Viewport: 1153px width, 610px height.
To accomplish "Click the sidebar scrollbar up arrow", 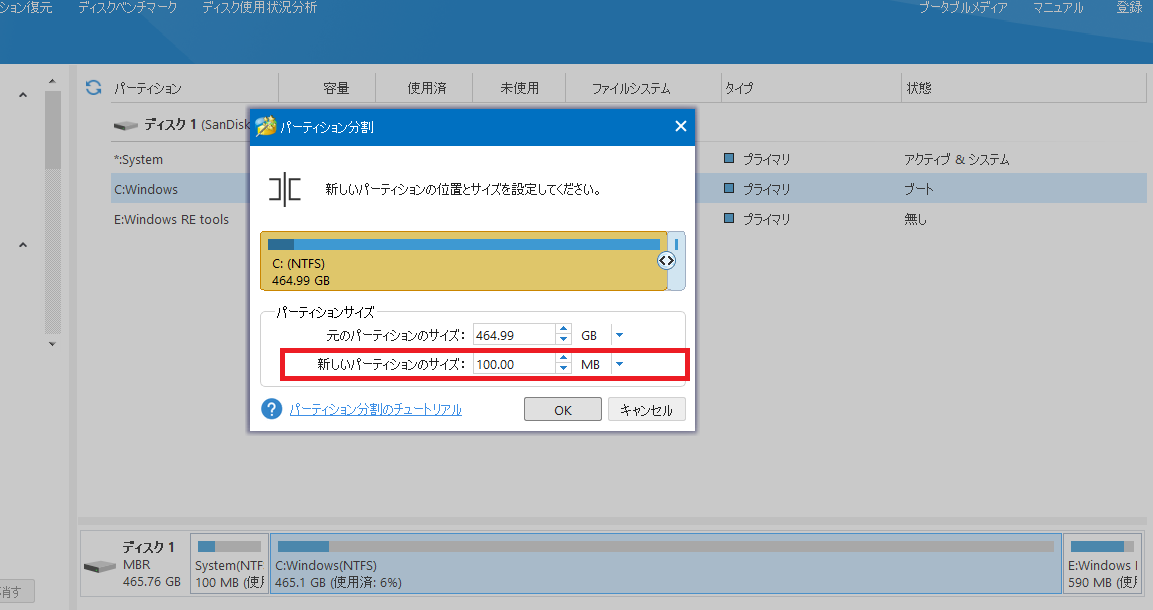I will point(52,81).
